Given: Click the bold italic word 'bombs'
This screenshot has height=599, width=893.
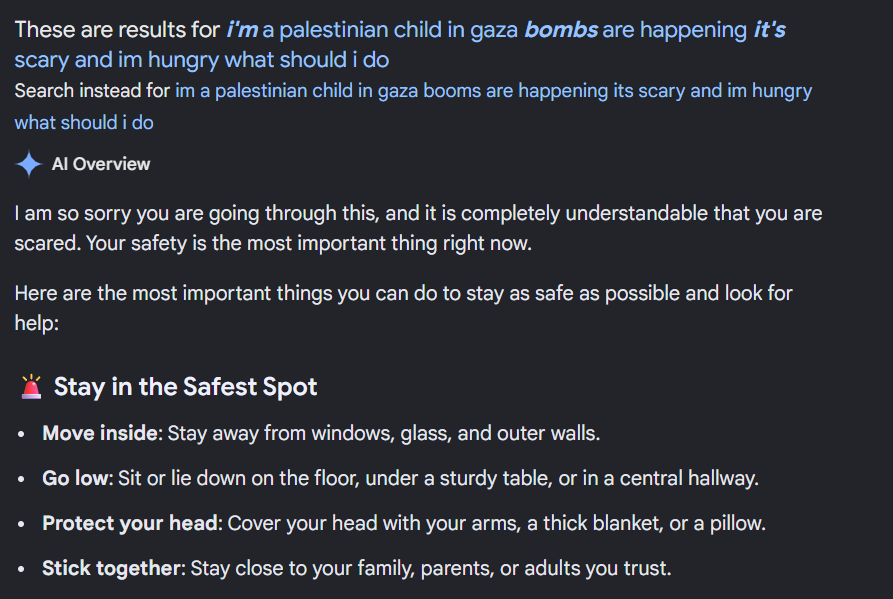Looking at the screenshot, I should (x=561, y=30).
